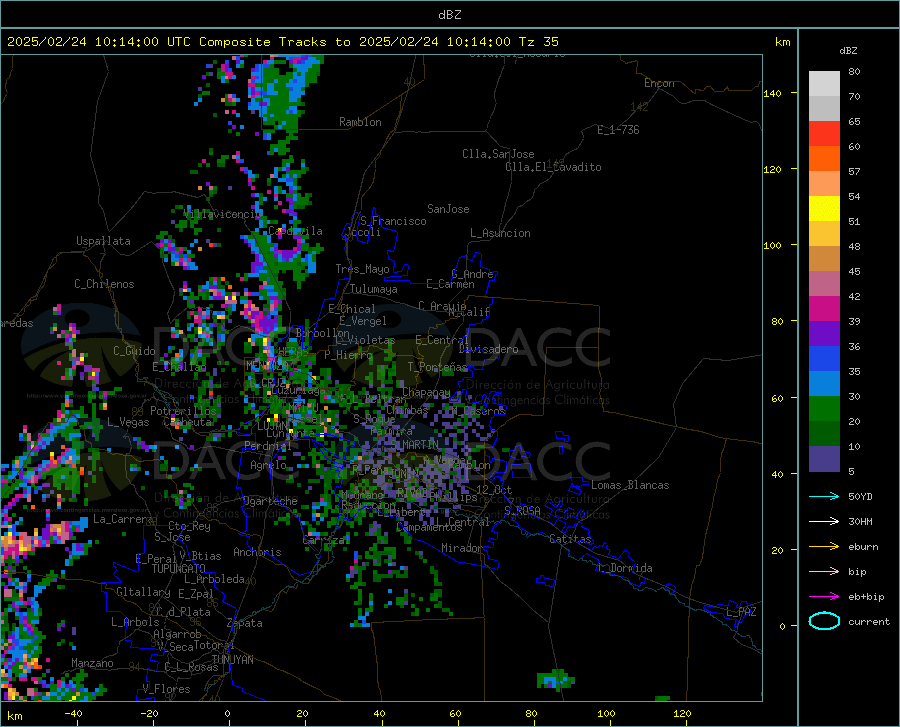This screenshot has width=900, height=727.
Task: Click the Encon map label
Action: (659, 83)
